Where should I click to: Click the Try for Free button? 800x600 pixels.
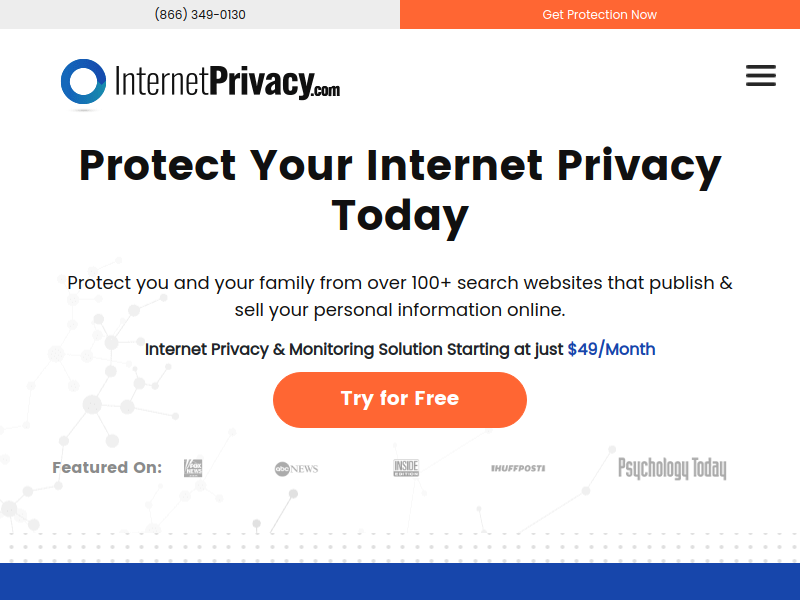click(400, 399)
